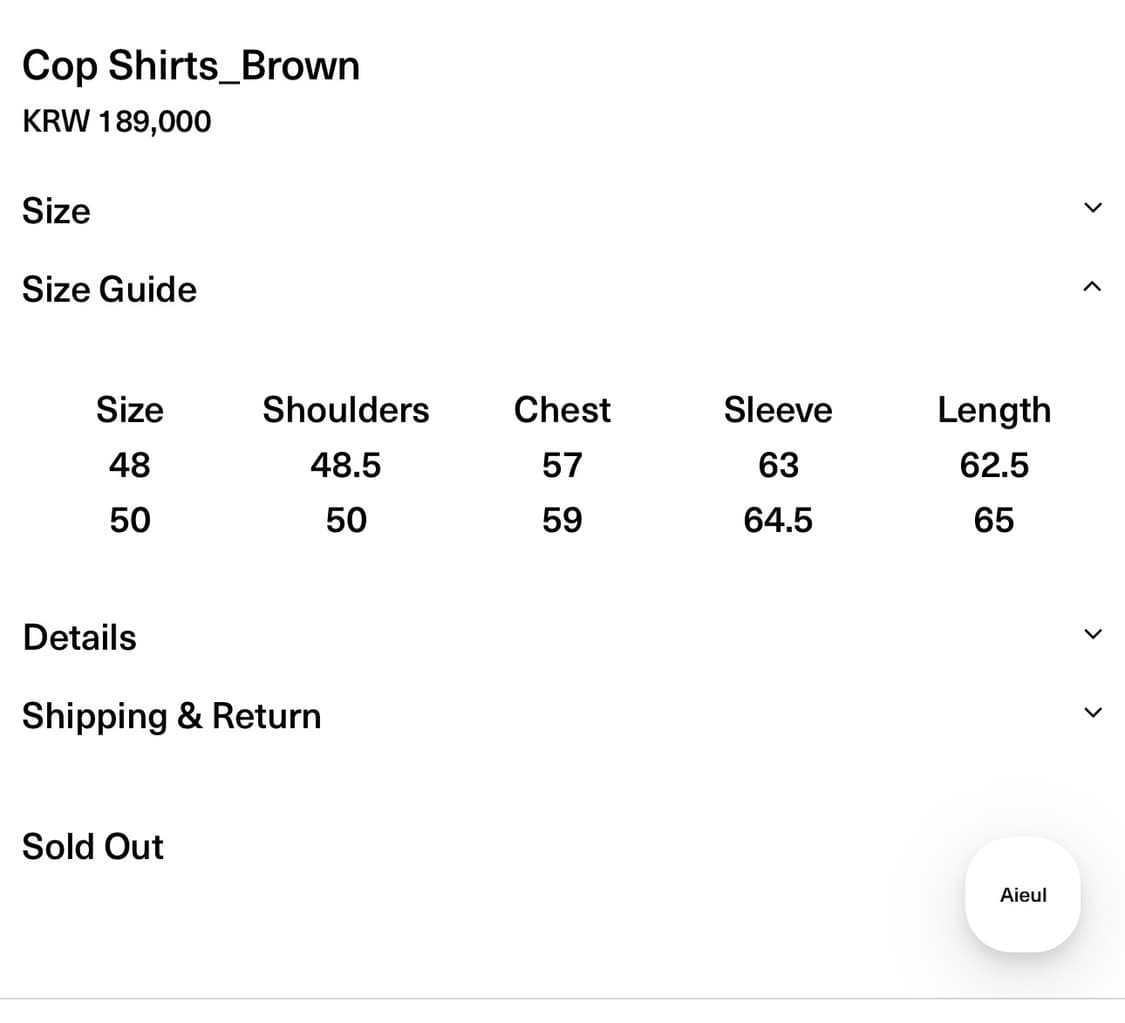
Task: Click the KRW 189,000 price text
Action: click(116, 121)
